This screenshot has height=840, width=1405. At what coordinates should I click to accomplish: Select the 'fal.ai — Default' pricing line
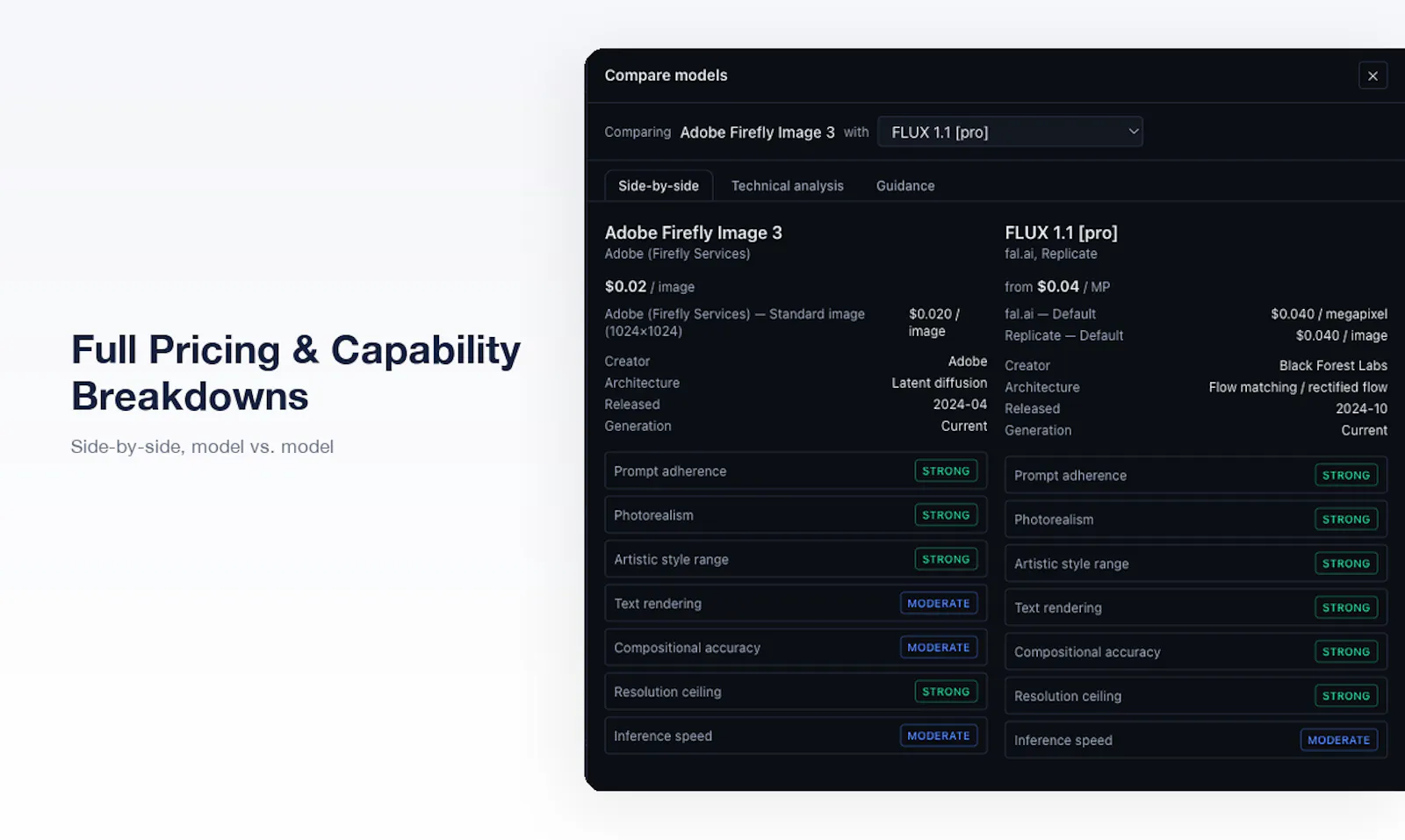1050,314
